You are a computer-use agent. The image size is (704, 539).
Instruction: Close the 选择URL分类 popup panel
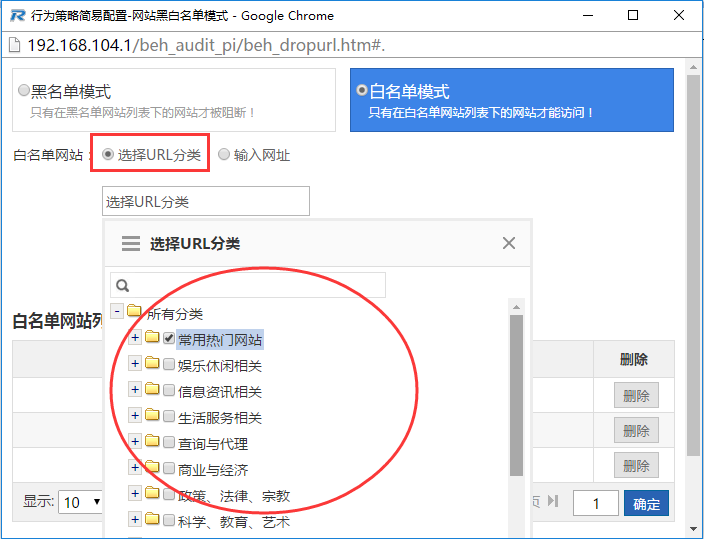tap(509, 243)
